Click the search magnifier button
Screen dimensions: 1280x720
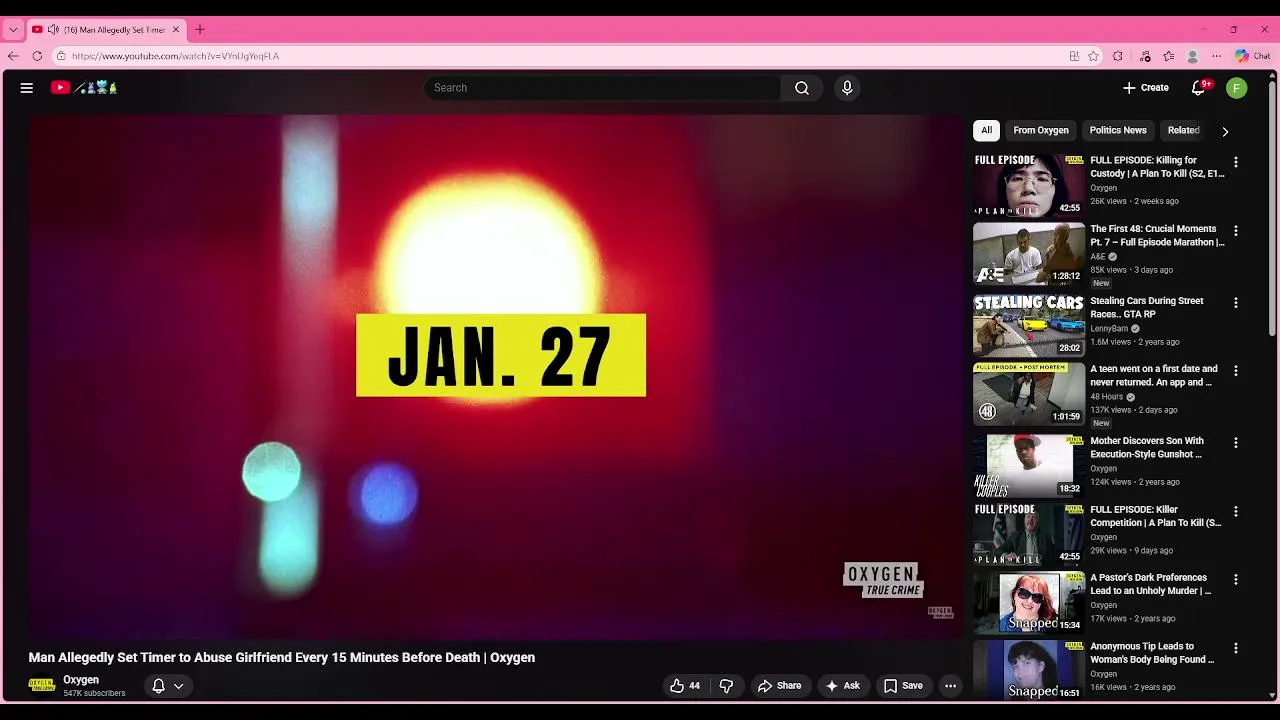pyautogui.click(x=802, y=88)
